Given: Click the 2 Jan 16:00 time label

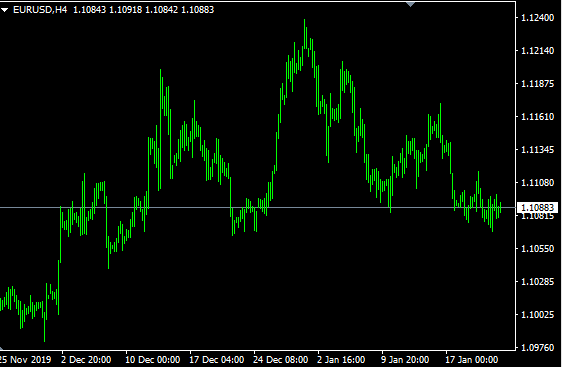Looking at the screenshot, I should point(341,359).
